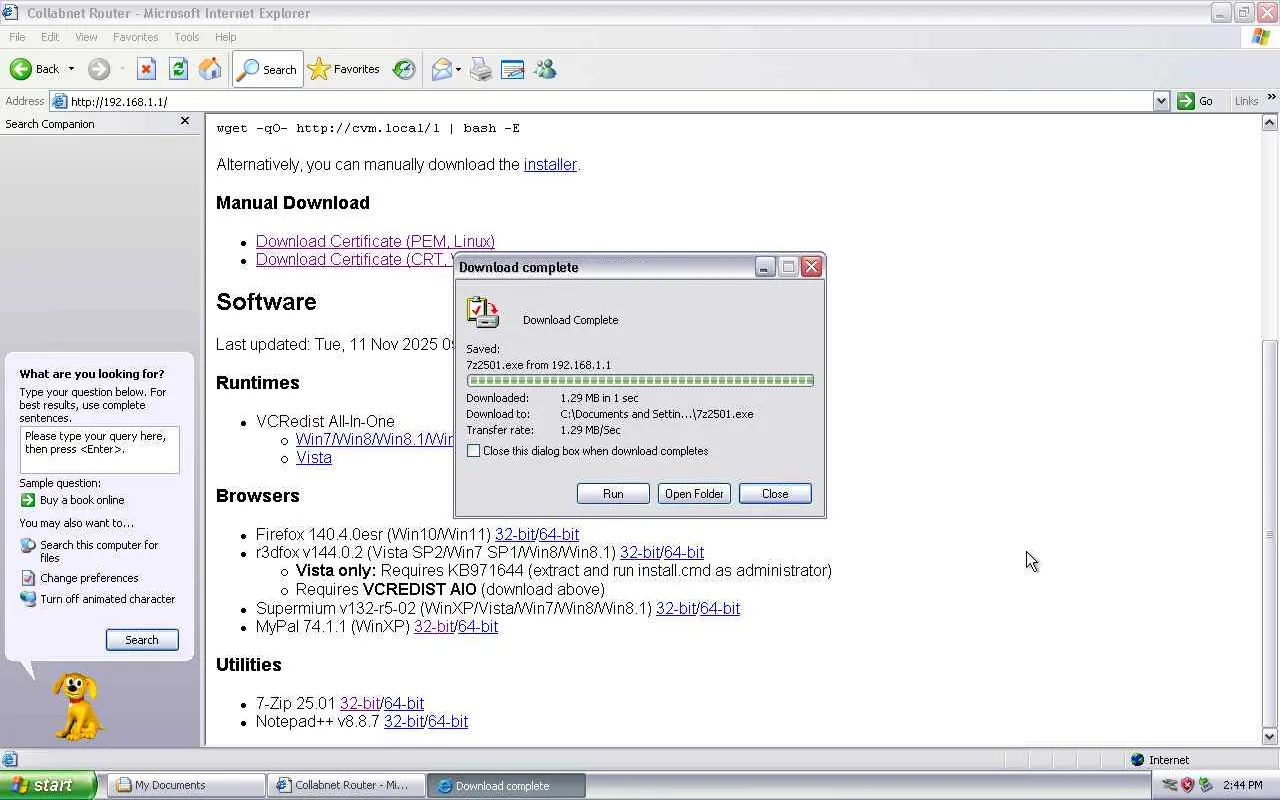Open the Favorites menu

136,37
